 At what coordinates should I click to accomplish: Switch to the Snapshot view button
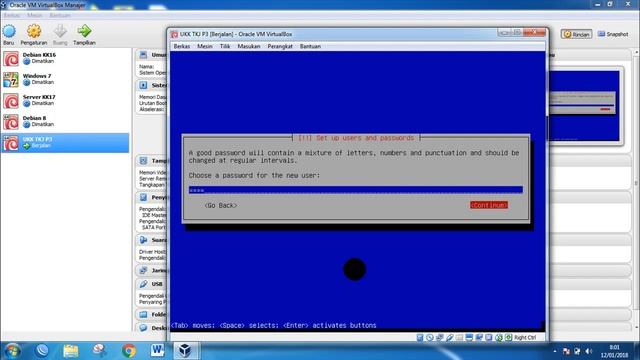(613, 34)
